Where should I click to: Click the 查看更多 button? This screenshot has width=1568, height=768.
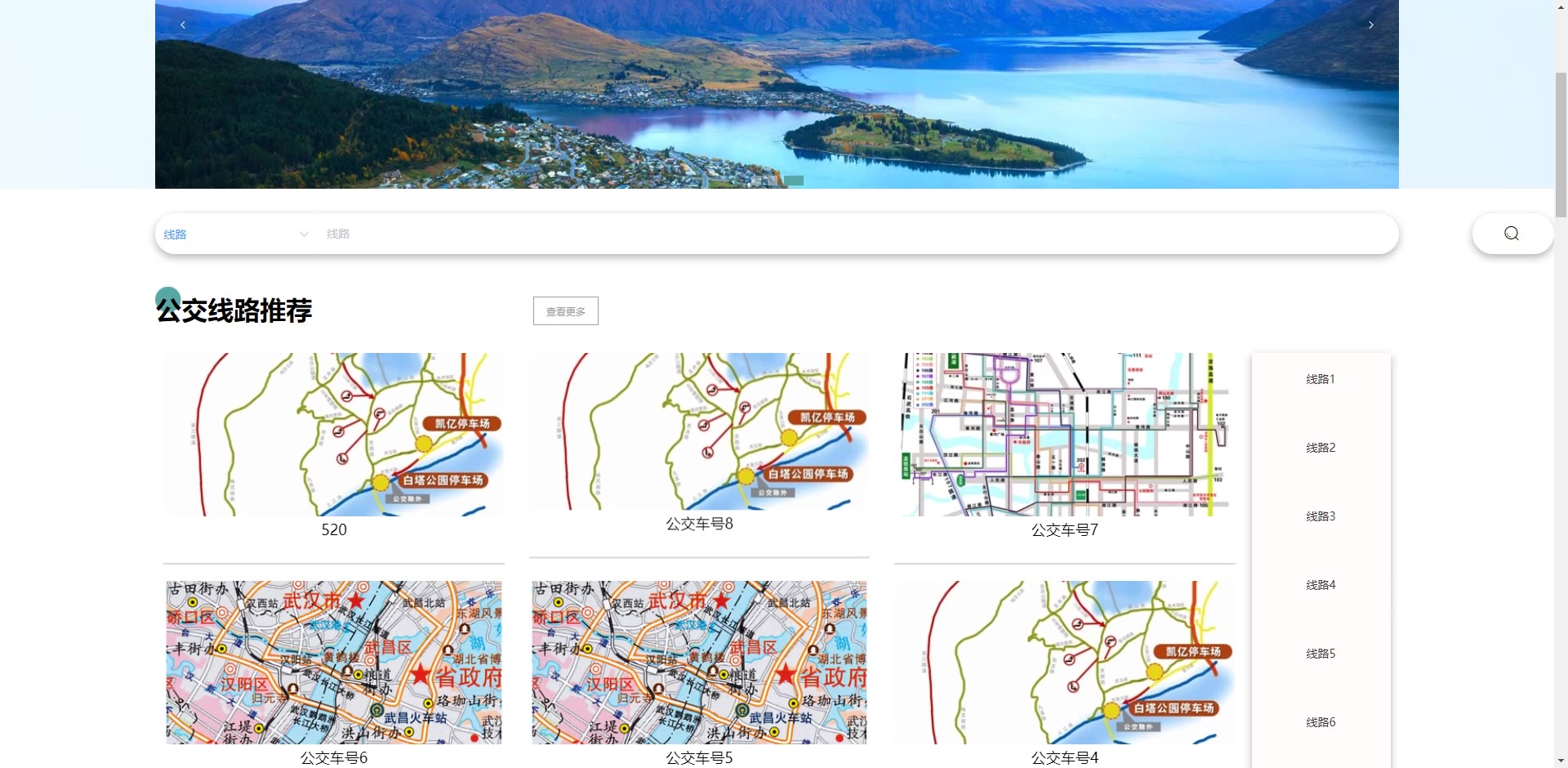(566, 311)
